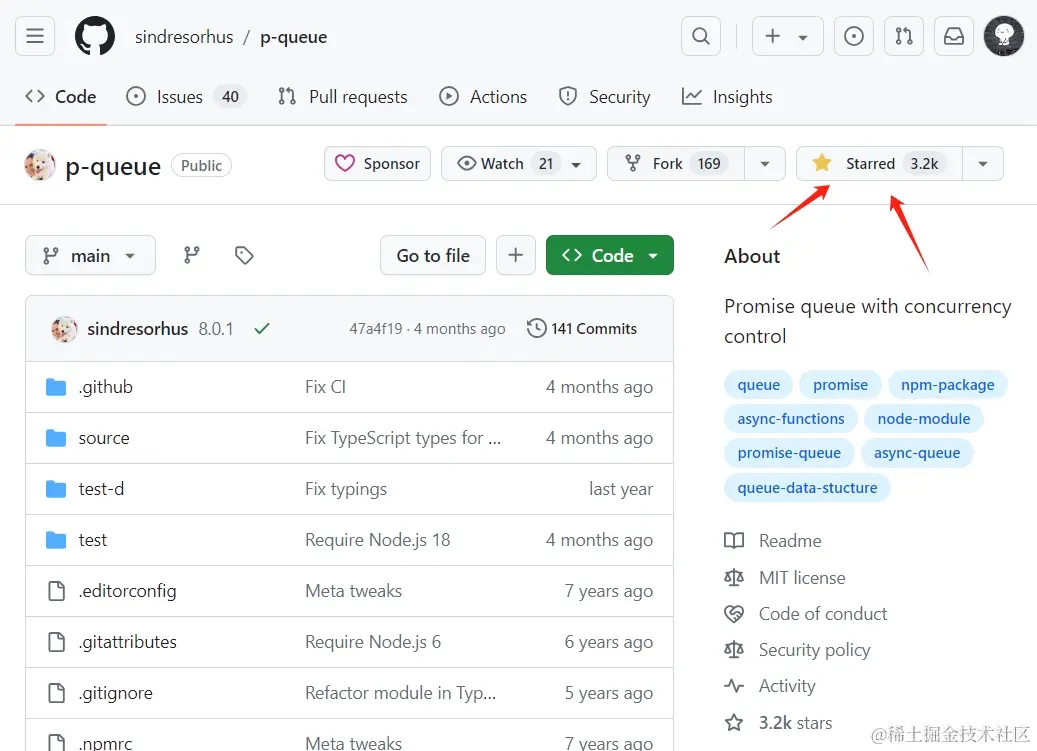
Task: Click the .editorconfig file icon
Action: [57, 591]
